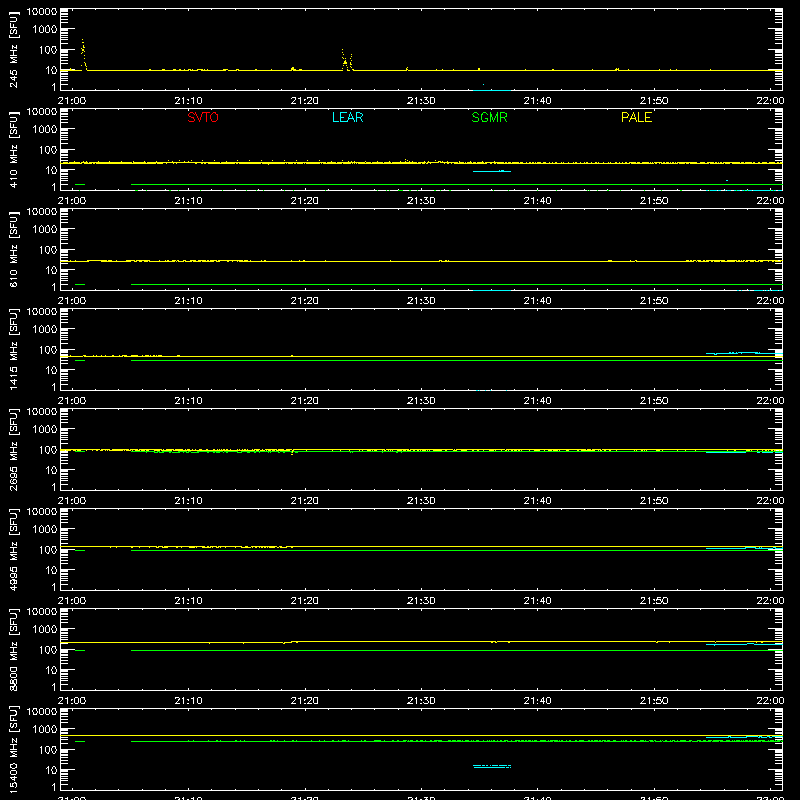Click the 1000 tick value on 15400 MHz axis

point(45,730)
